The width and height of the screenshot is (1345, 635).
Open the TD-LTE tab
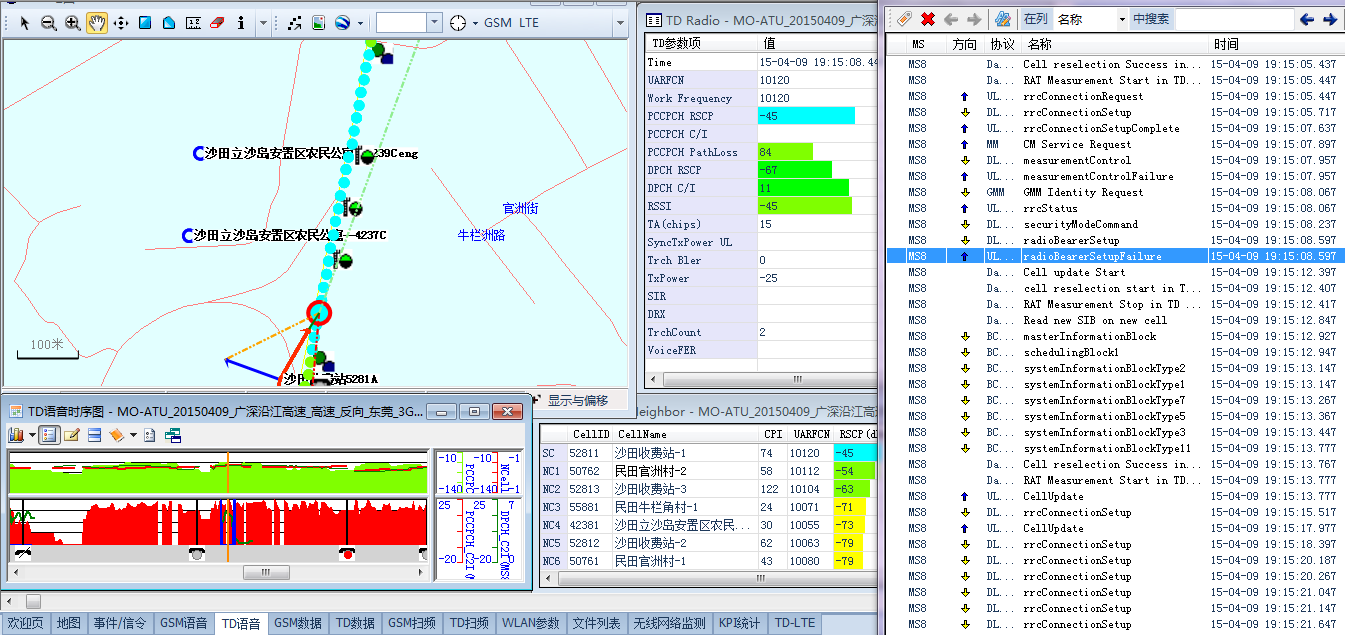795,623
